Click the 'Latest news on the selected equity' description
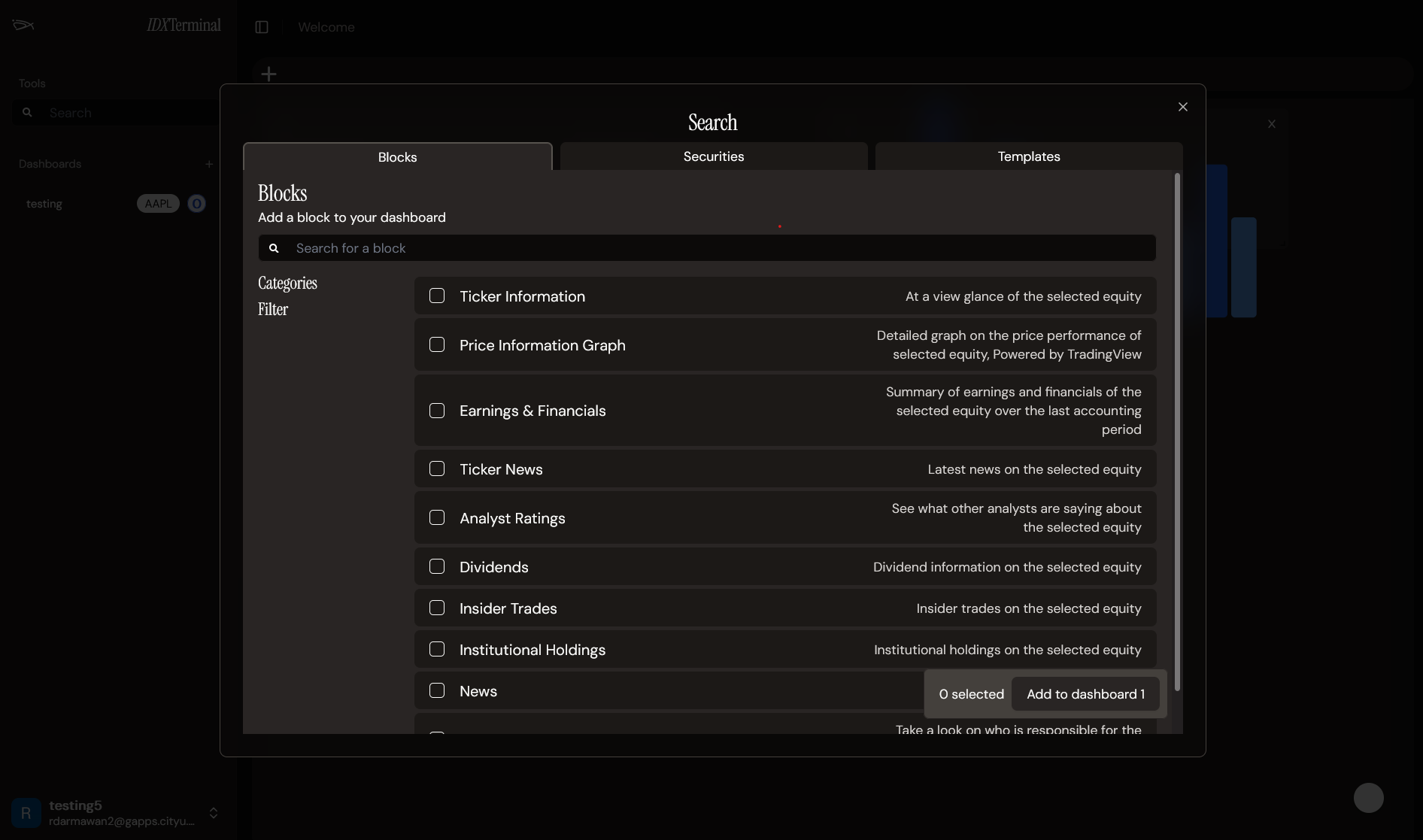Viewport: 1423px width, 840px height. (x=1034, y=469)
